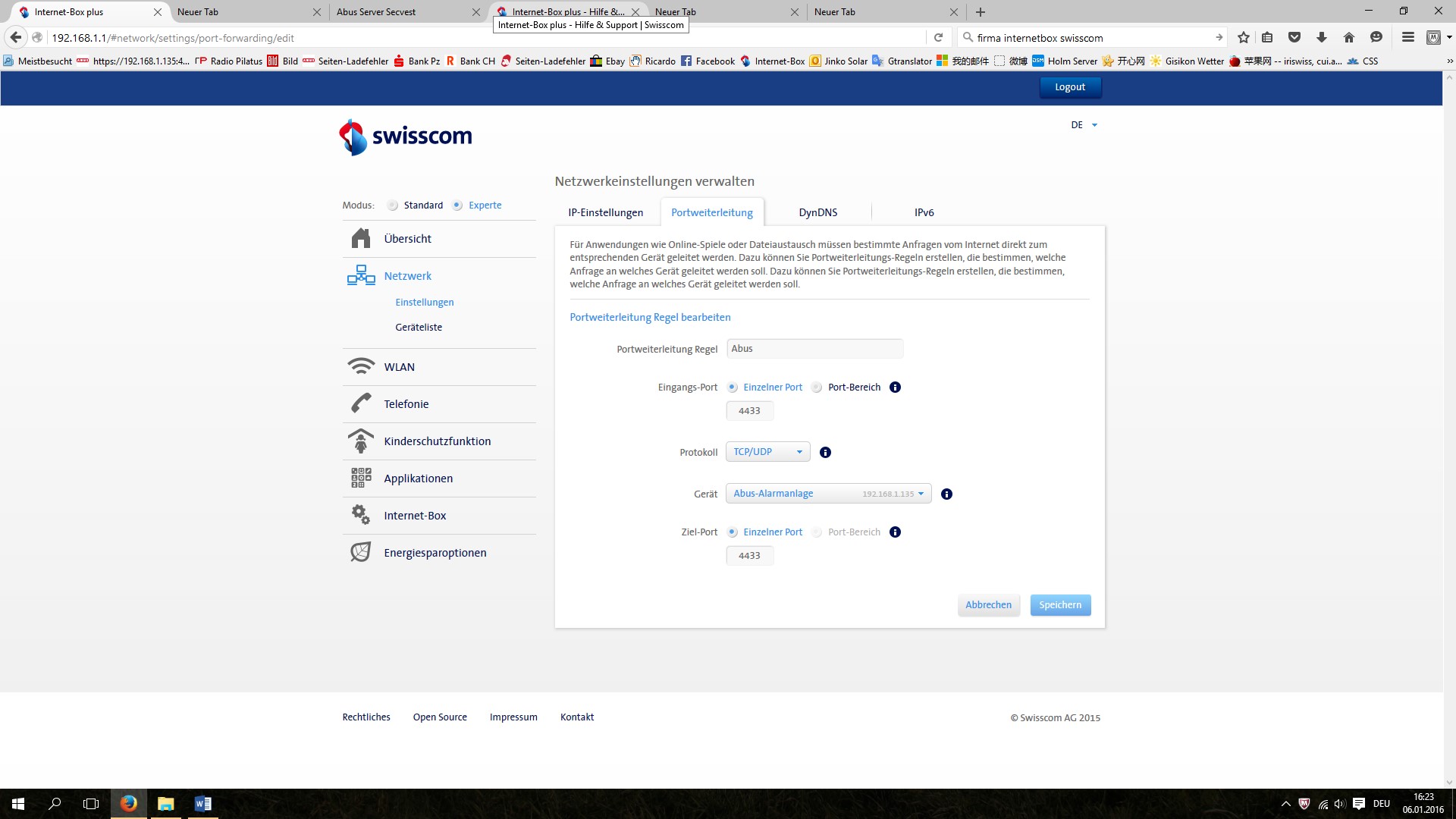The image size is (1456, 819).
Task: Open the TCP/UDP Protokoll dropdown
Action: (767, 452)
